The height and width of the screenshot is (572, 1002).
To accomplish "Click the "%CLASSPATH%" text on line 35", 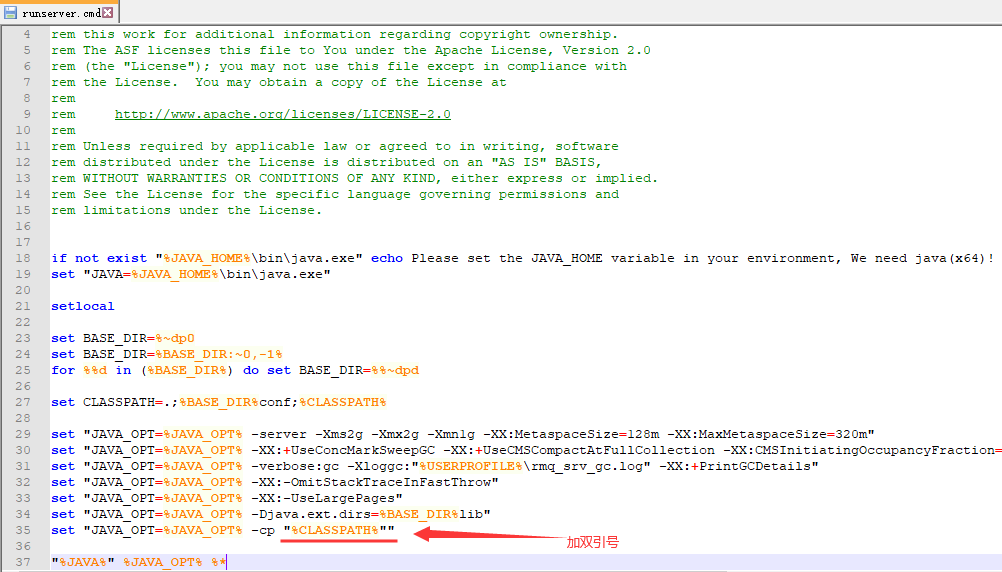I will coord(338,530).
